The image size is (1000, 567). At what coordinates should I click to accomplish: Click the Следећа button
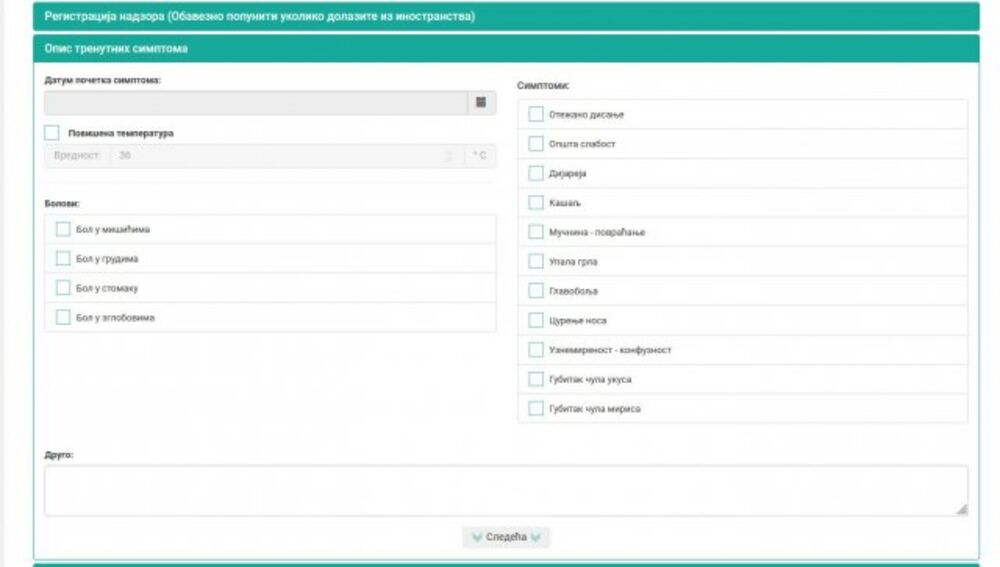coord(506,537)
